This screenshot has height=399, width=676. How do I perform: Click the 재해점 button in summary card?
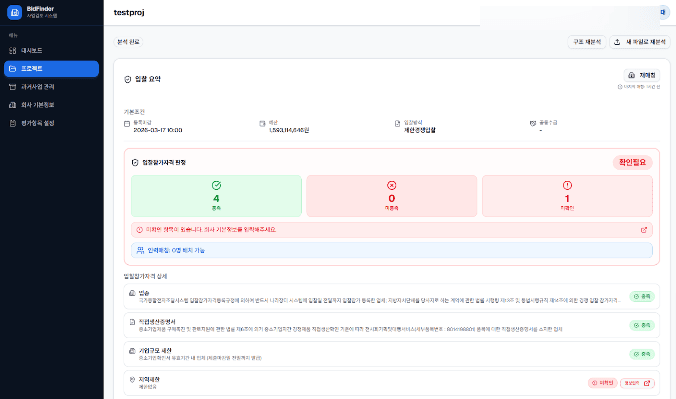(x=642, y=75)
